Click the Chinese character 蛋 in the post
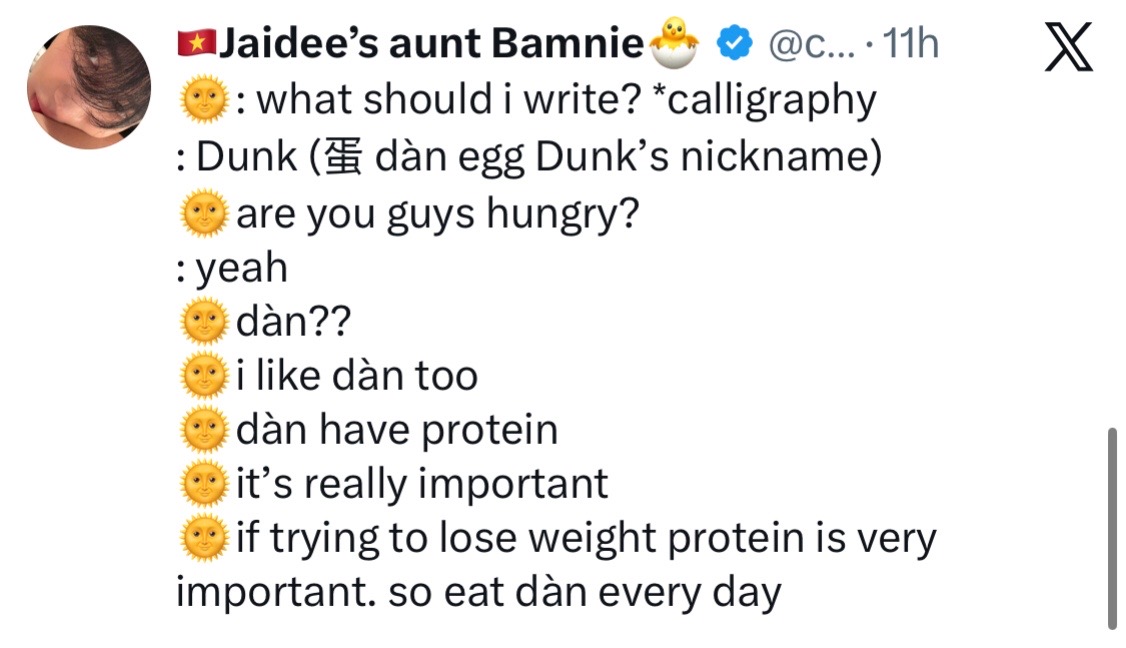 (x=343, y=157)
